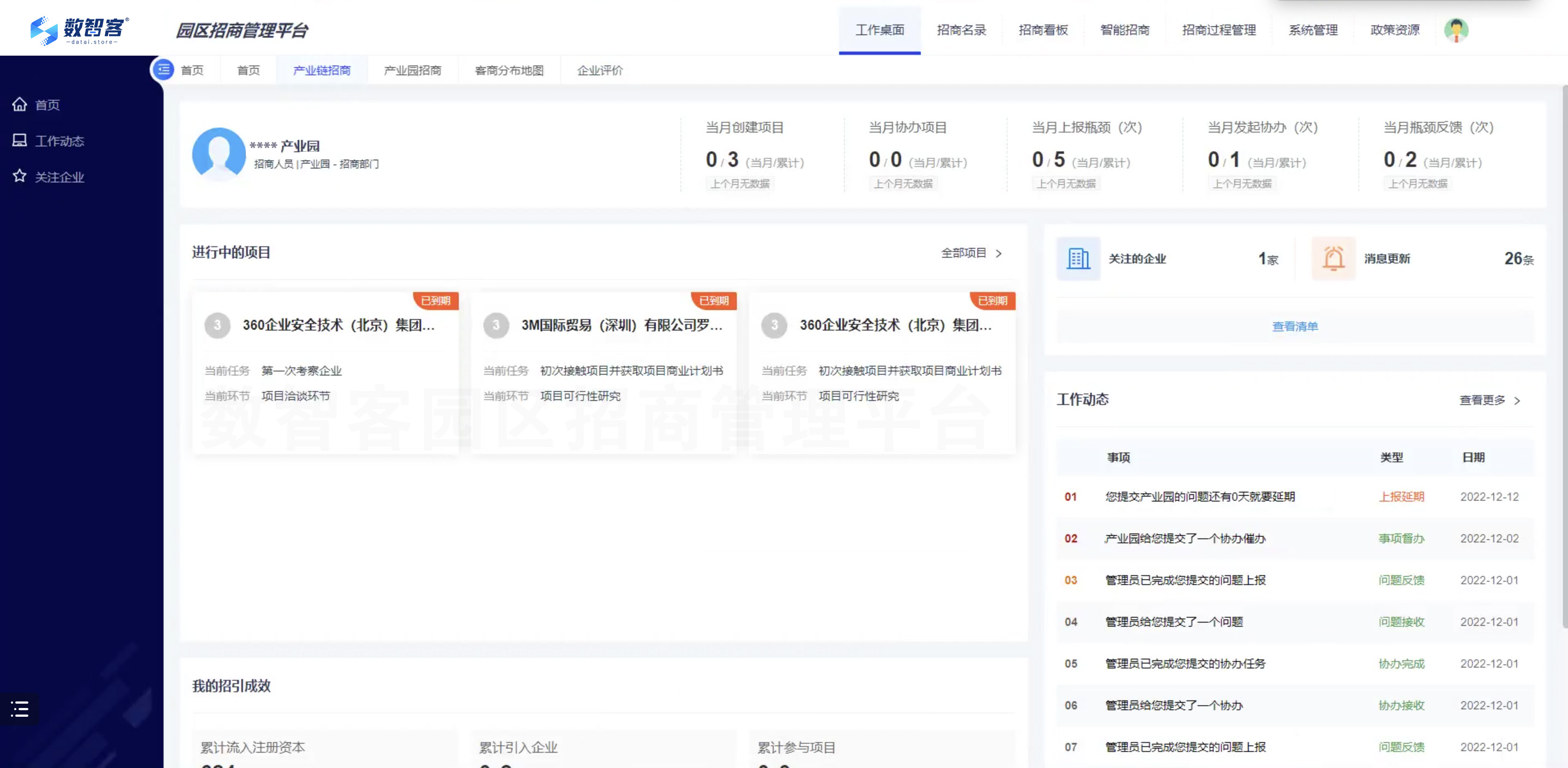This screenshot has width=1568, height=768.
Task: Click the 协办完成 type label
Action: [x=1401, y=663]
